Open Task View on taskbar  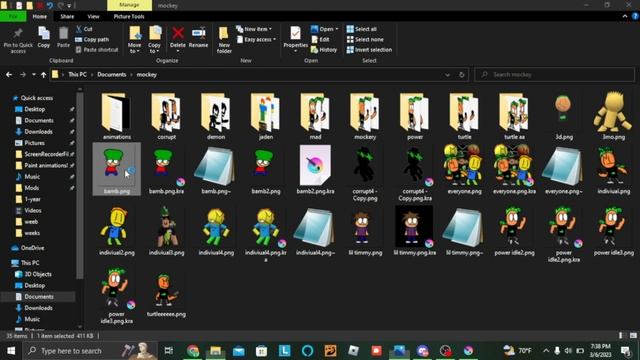(168, 351)
